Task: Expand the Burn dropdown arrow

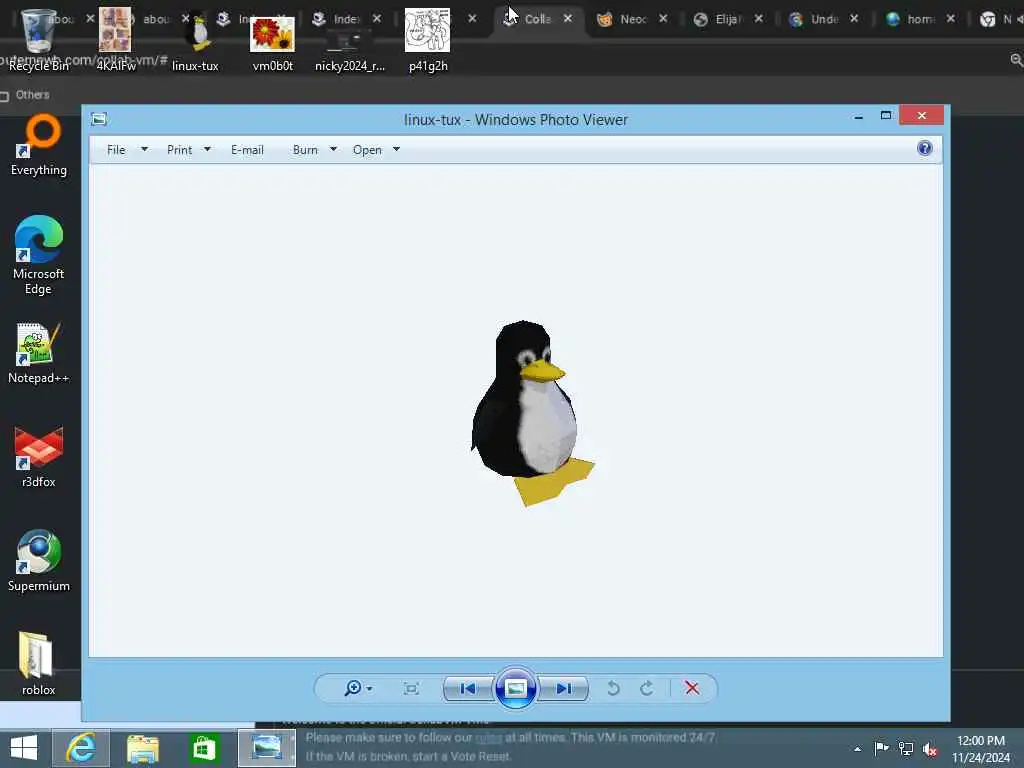Action: coord(333,150)
